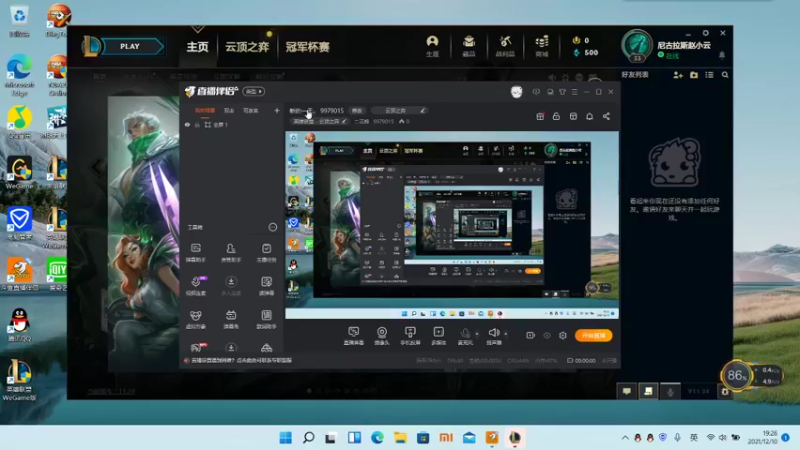Toggle the preview eye icon beside settings
The width and height of the screenshot is (800, 450).
point(546,335)
